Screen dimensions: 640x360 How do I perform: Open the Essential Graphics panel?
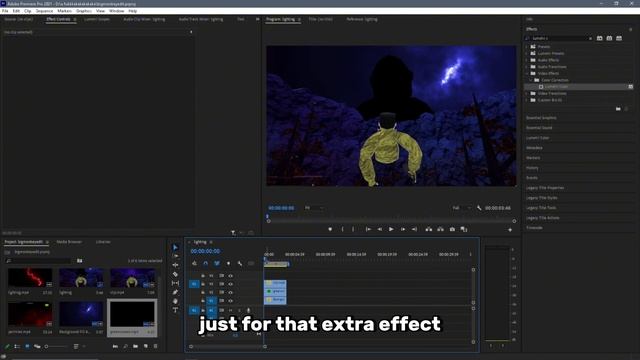click(x=541, y=118)
